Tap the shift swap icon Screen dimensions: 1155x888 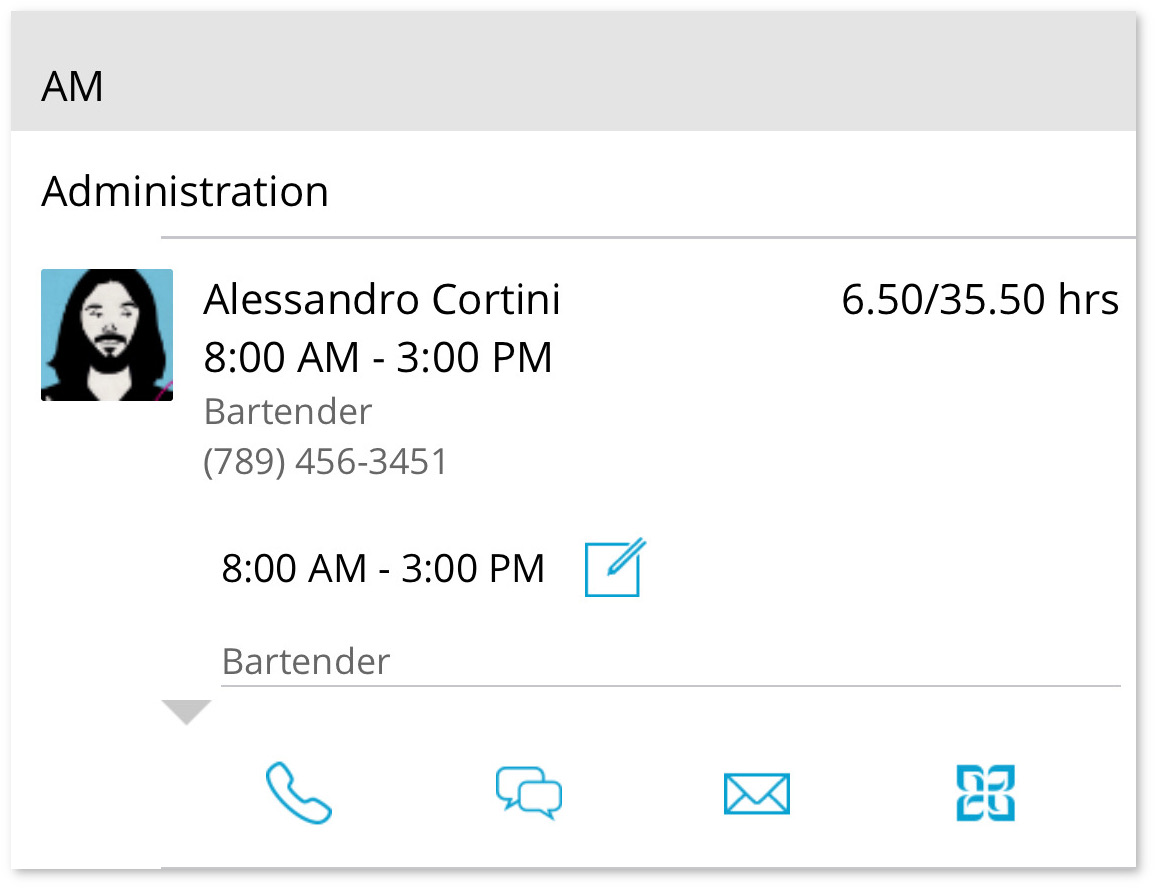point(986,793)
